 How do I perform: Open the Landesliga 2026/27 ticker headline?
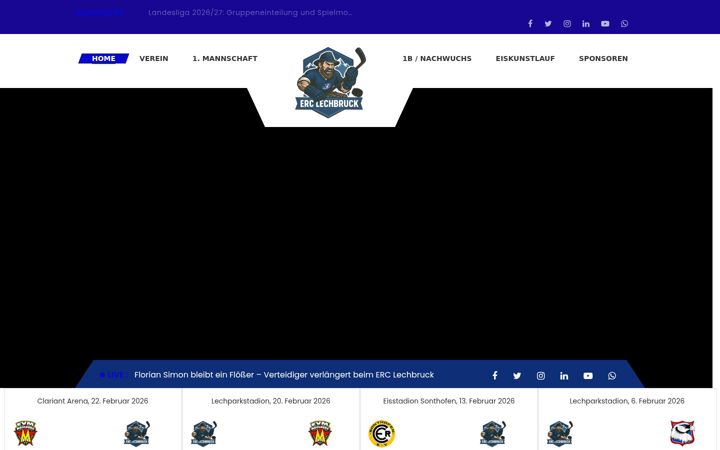pyautogui.click(x=250, y=12)
